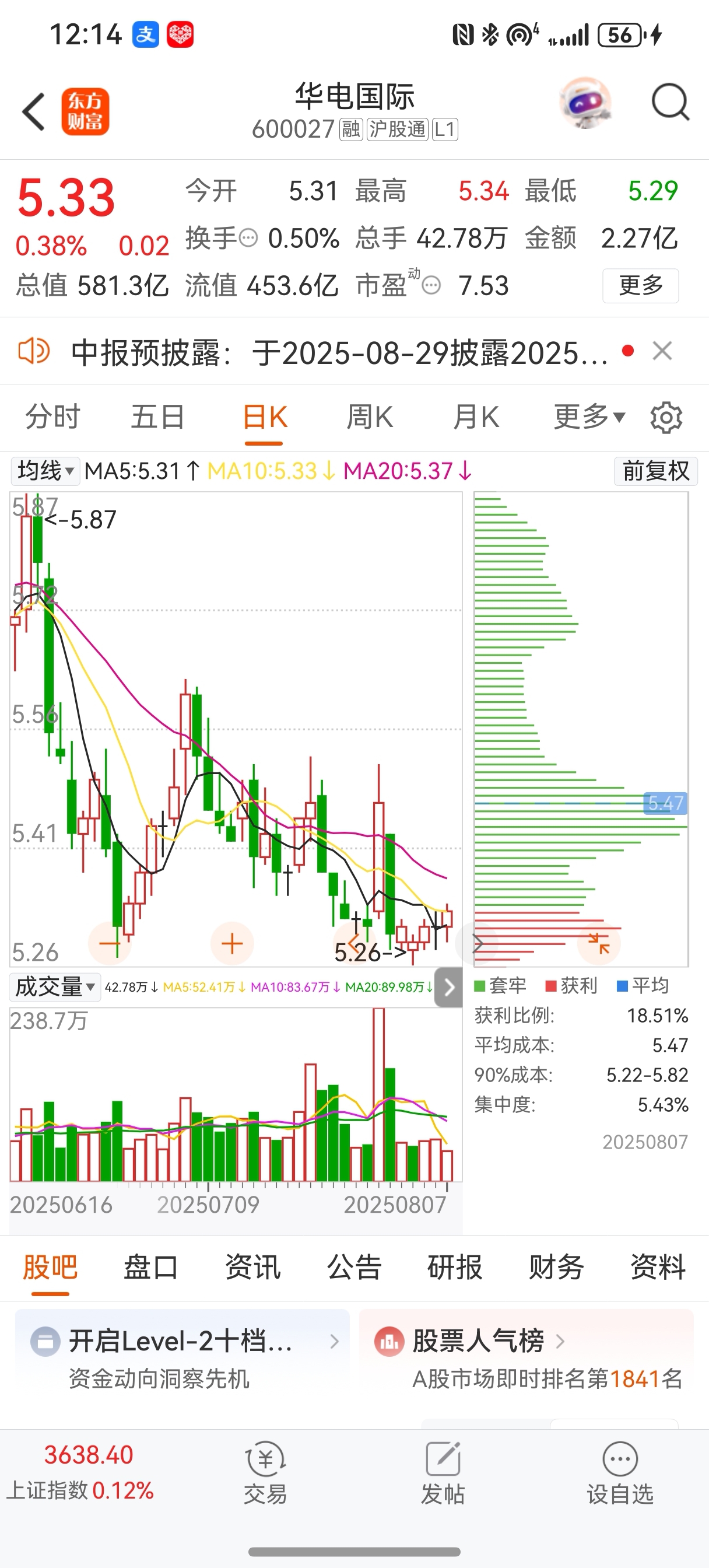Tap the L1 level tag
Screen dimensions: 709x1568
click(x=445, y=129)
